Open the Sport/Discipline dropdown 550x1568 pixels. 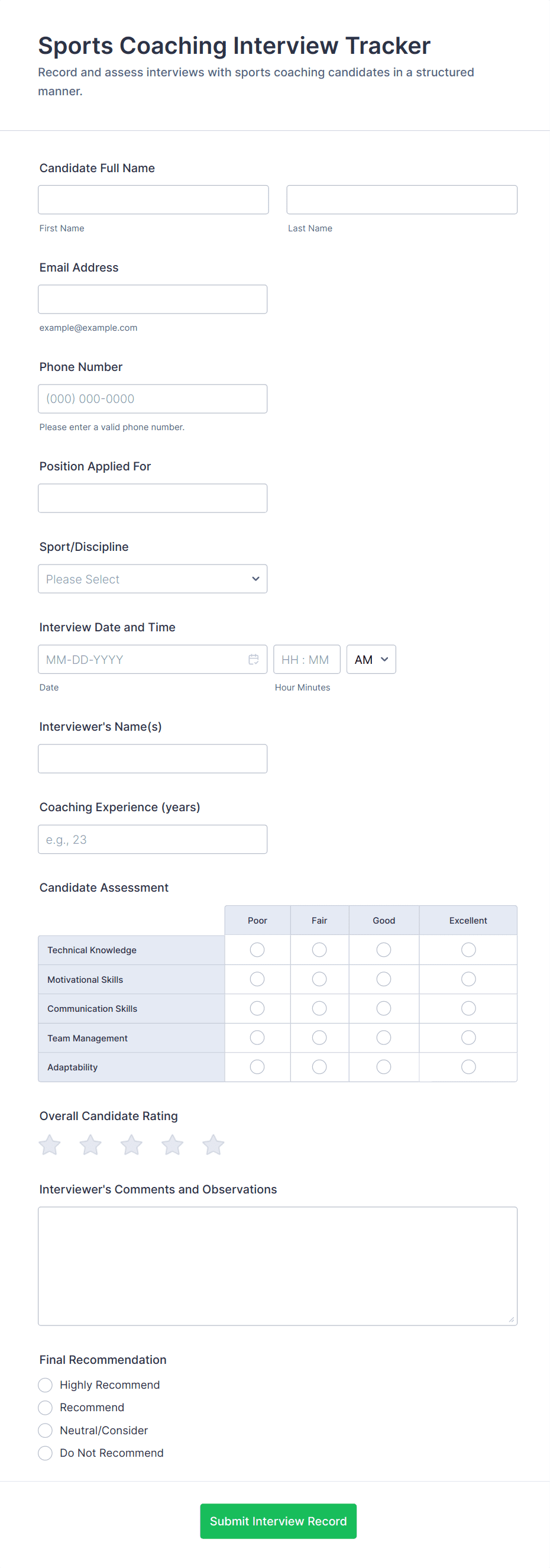point(153,579)
